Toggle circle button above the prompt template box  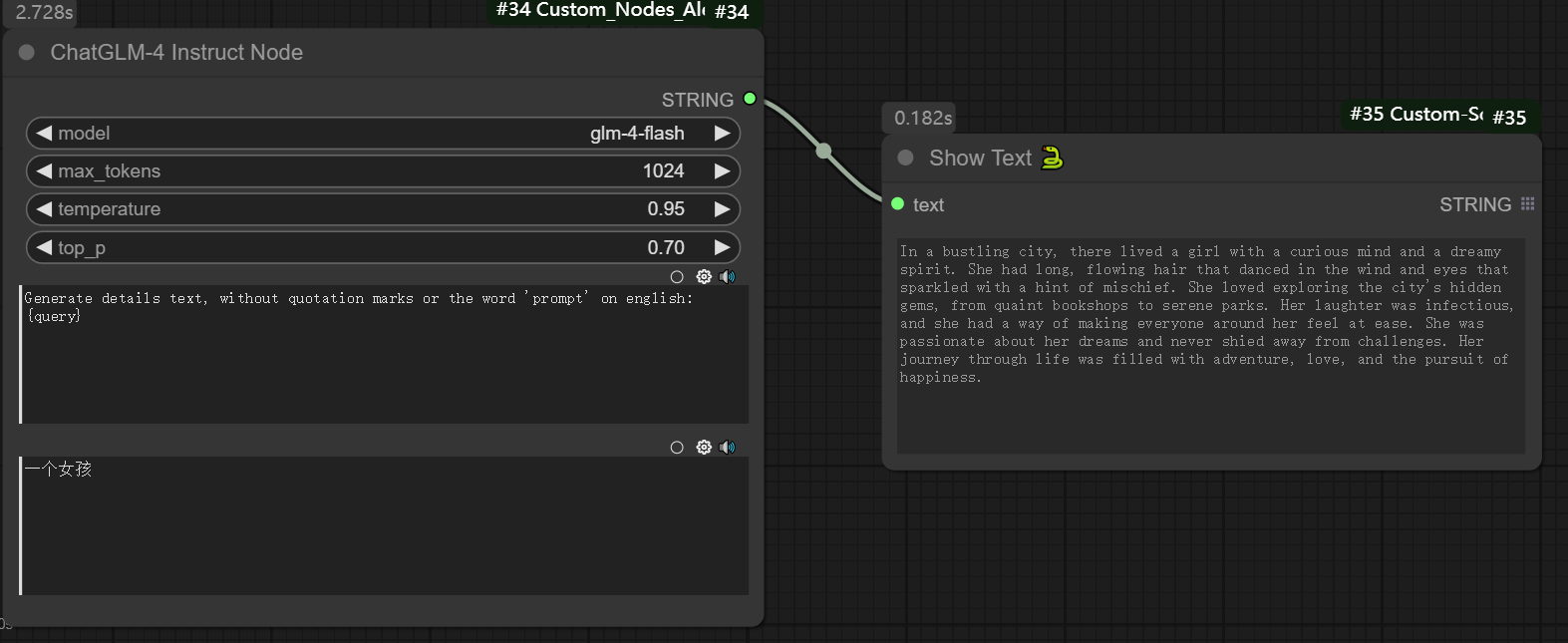[677, 277]
